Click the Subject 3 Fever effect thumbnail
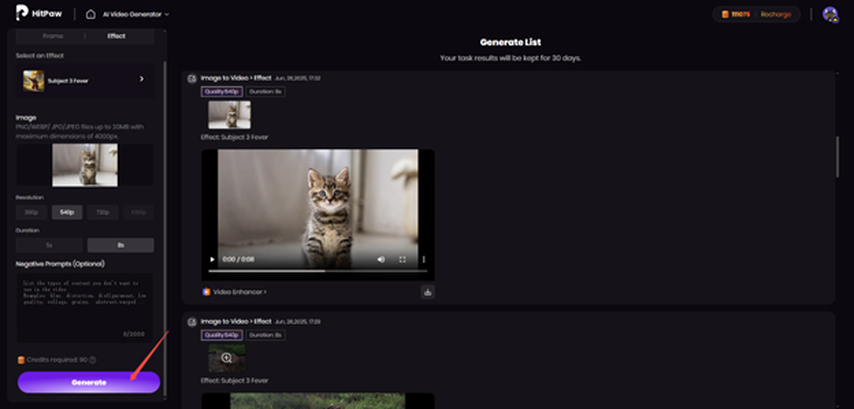 point(34,80)
